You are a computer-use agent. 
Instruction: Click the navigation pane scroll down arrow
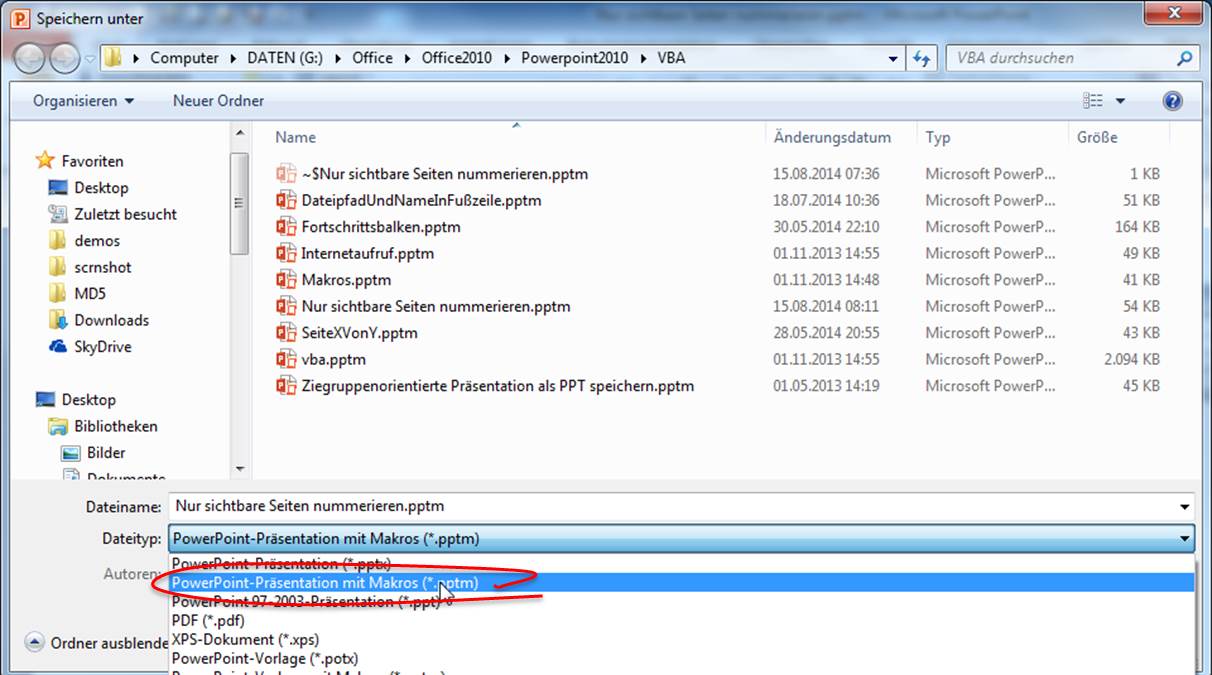click(x=239, y=468)
